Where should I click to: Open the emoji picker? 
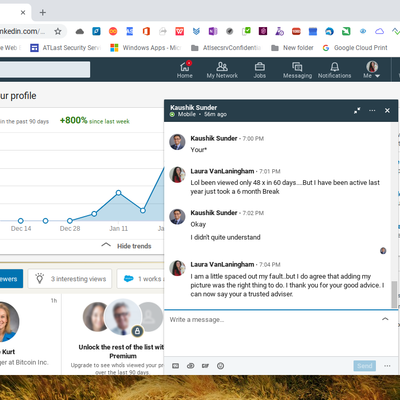220,366
